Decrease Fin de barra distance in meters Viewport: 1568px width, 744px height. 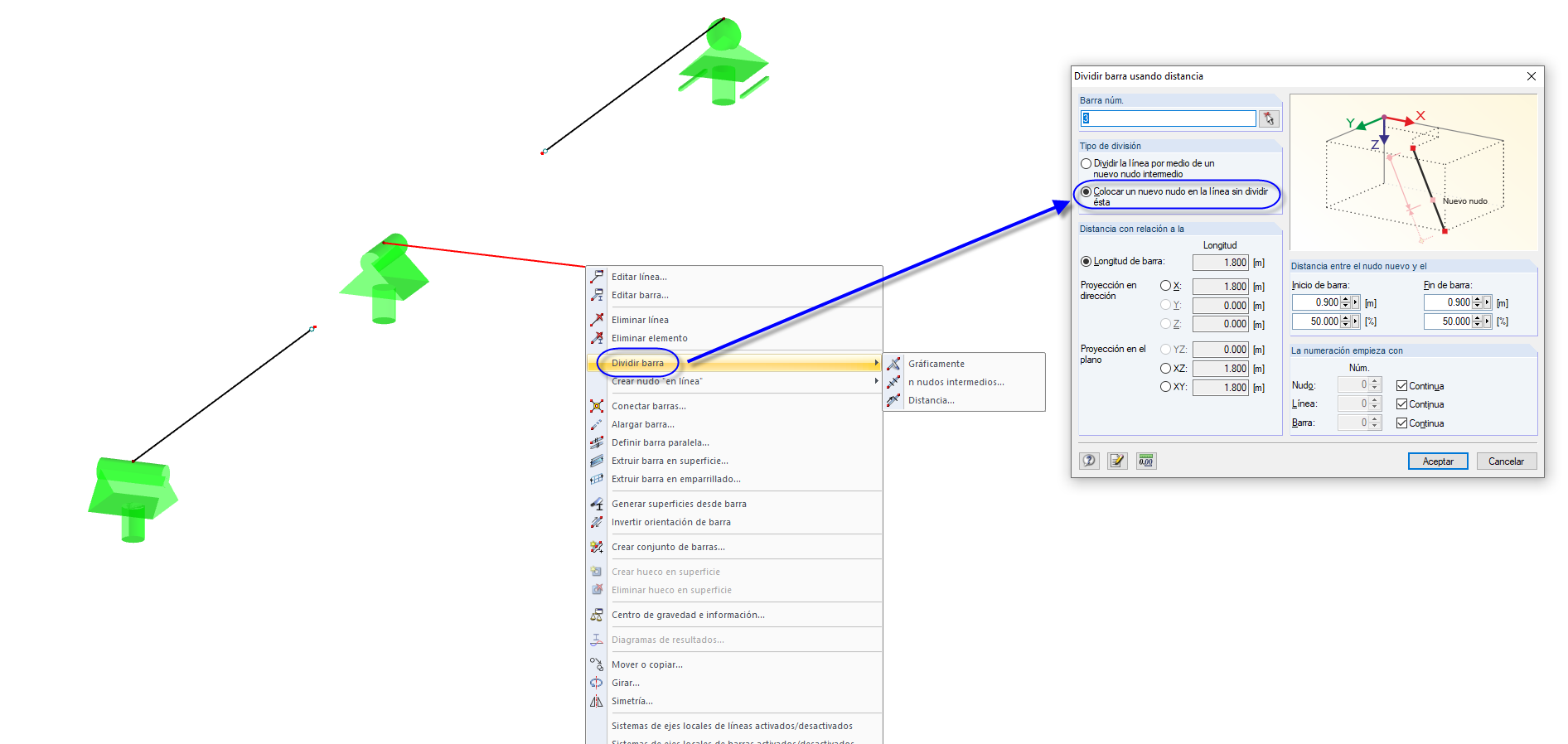tap(1477, 306)
